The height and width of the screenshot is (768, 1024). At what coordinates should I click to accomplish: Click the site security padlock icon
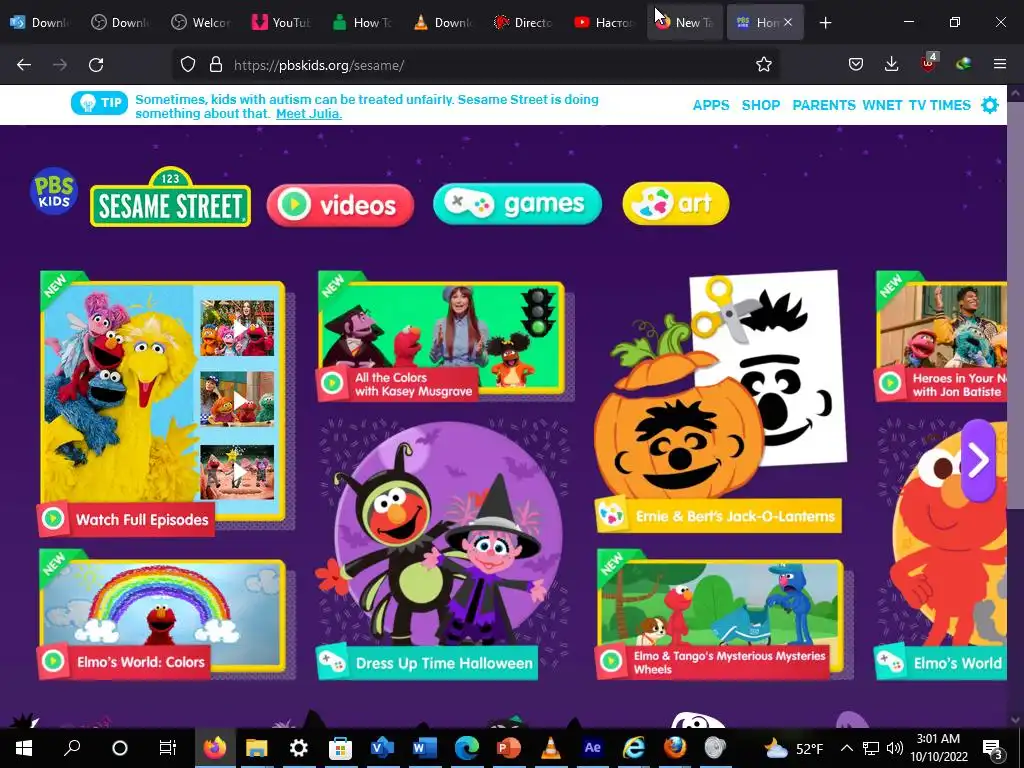[x=216, y=65]
